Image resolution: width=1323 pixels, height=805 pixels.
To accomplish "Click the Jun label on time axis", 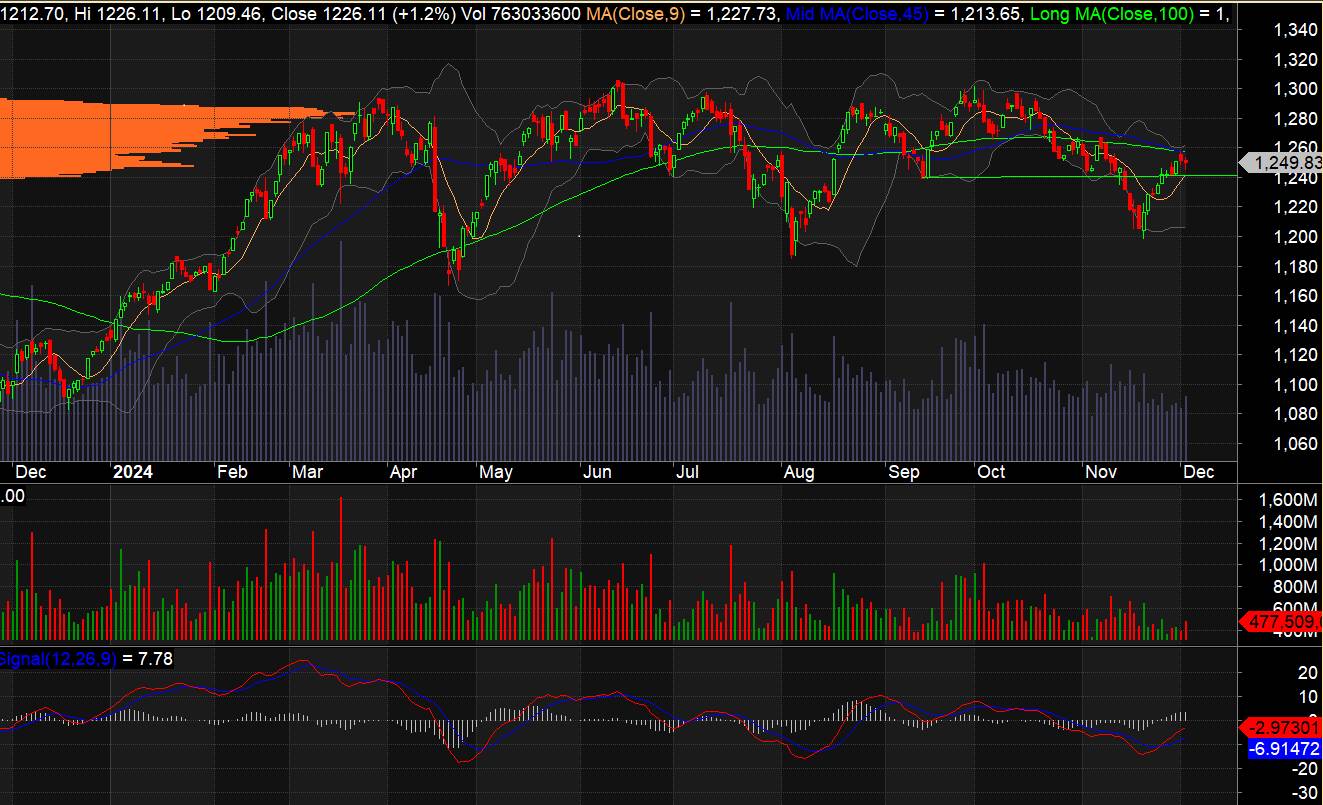I will 597,472.
